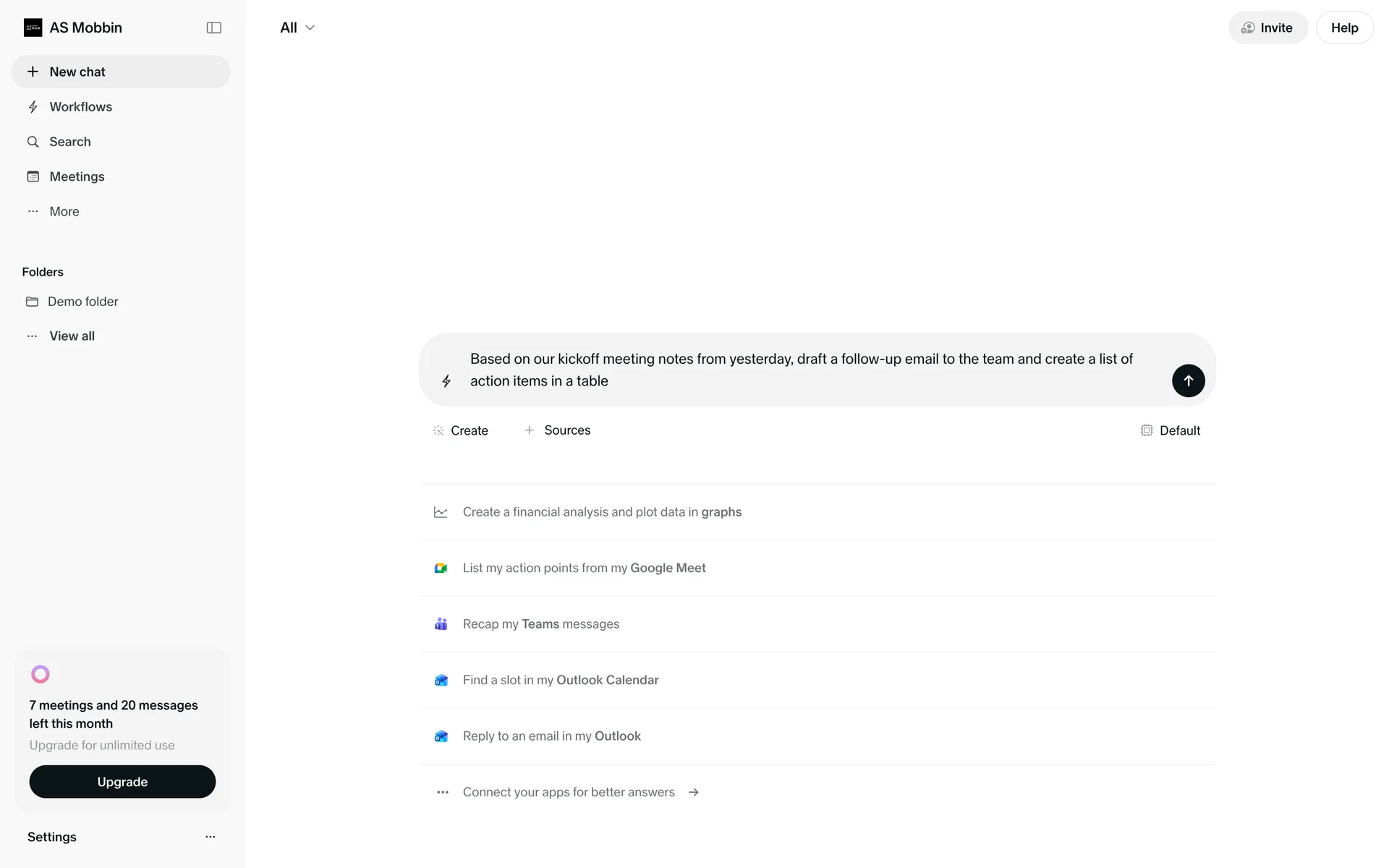1389x868 pixels.
Task: Expand More options in the sidebar
Action: click(64, 212)
